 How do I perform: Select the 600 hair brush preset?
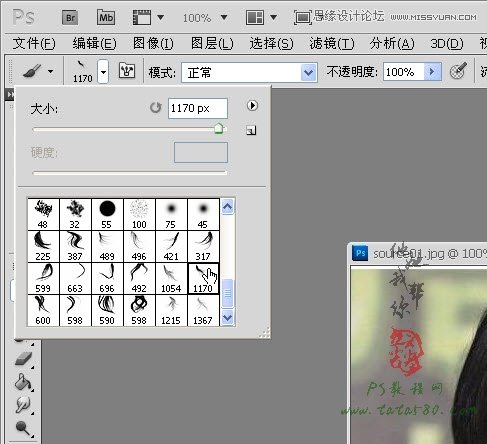pos(43,310)
